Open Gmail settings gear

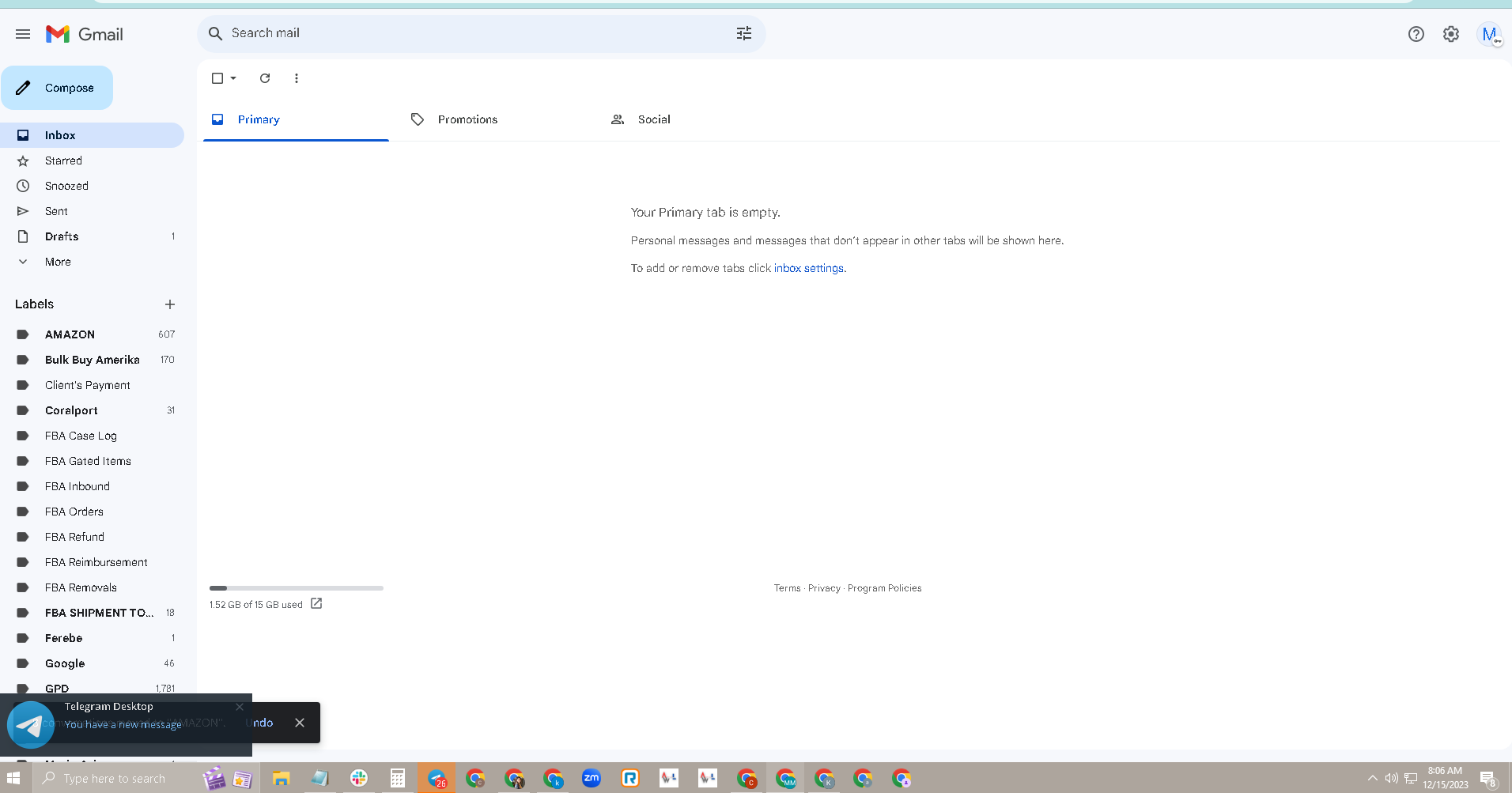pyautogui.click(x=1451, y=34)
